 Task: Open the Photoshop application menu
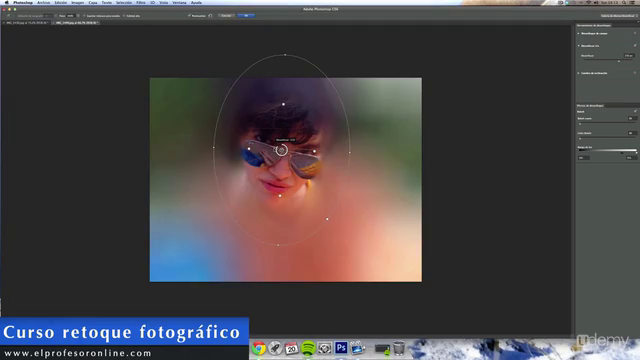[x=23, y=2]
